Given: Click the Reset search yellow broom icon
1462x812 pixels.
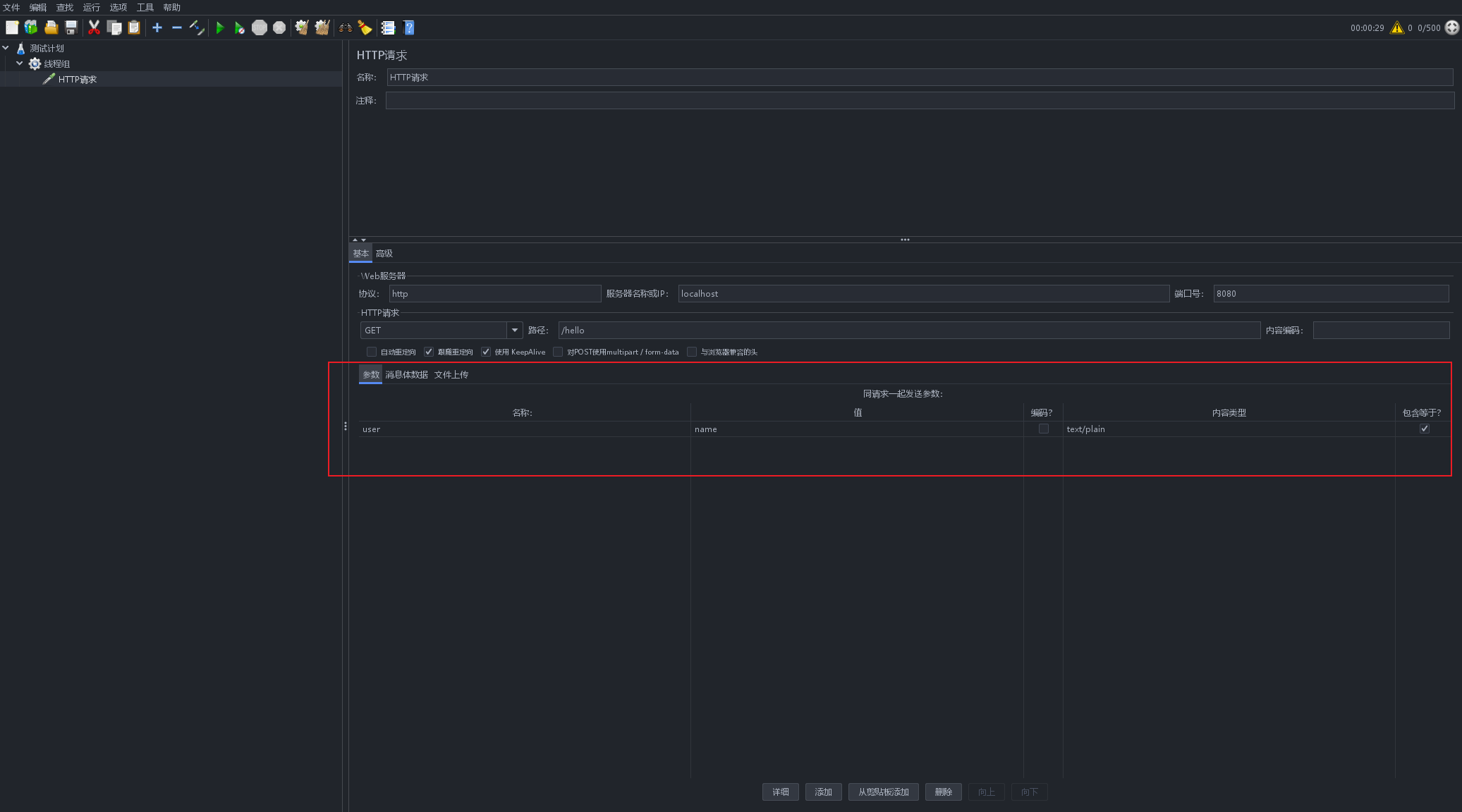Looking at the screenshot, I should 365,27.
